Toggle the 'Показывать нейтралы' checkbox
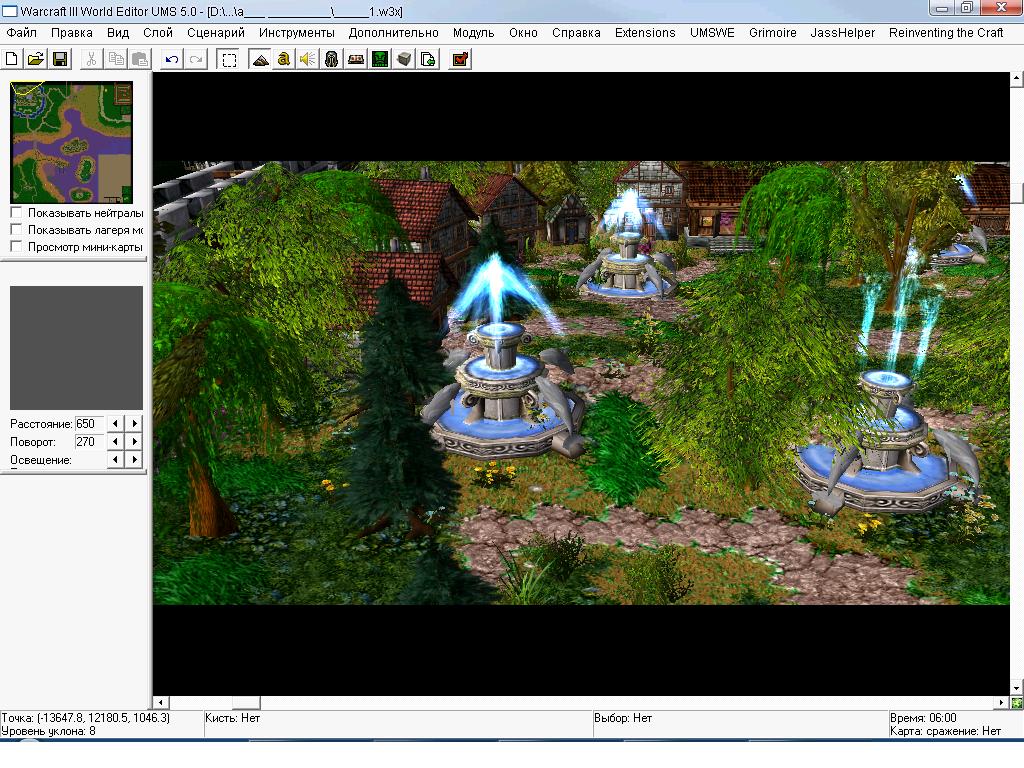 pos(16,212)
